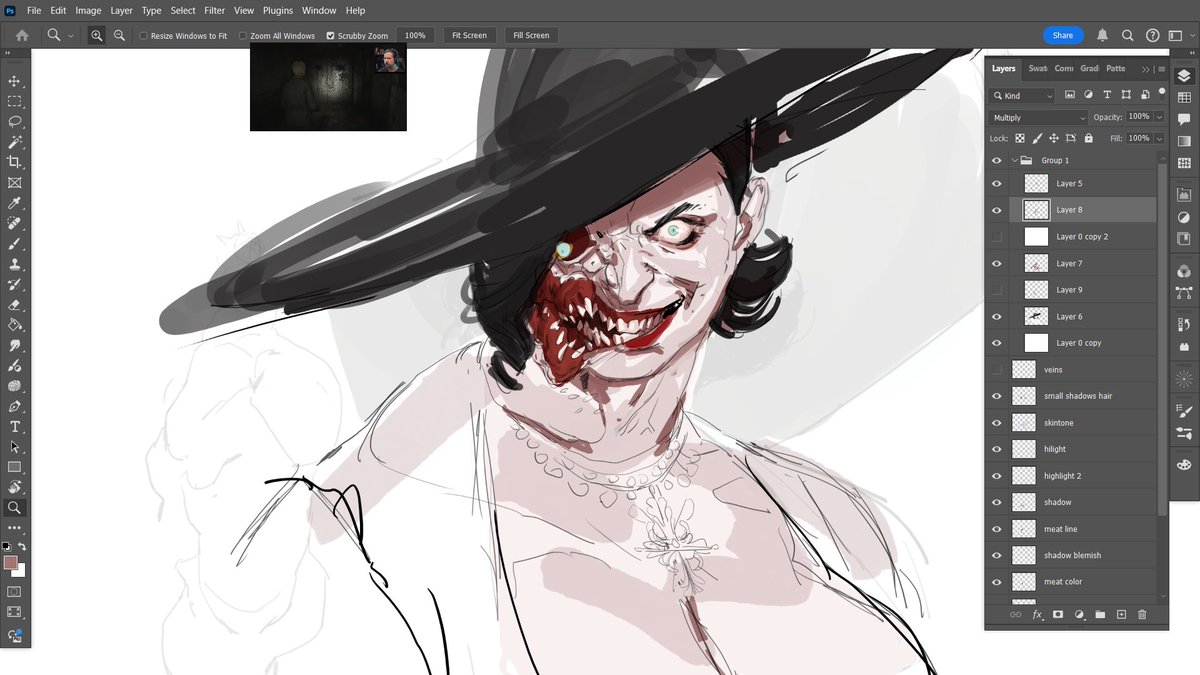Select the Path Selection tool
Image resolution: width=1200 pixels, height=675 pixels.
14,447
